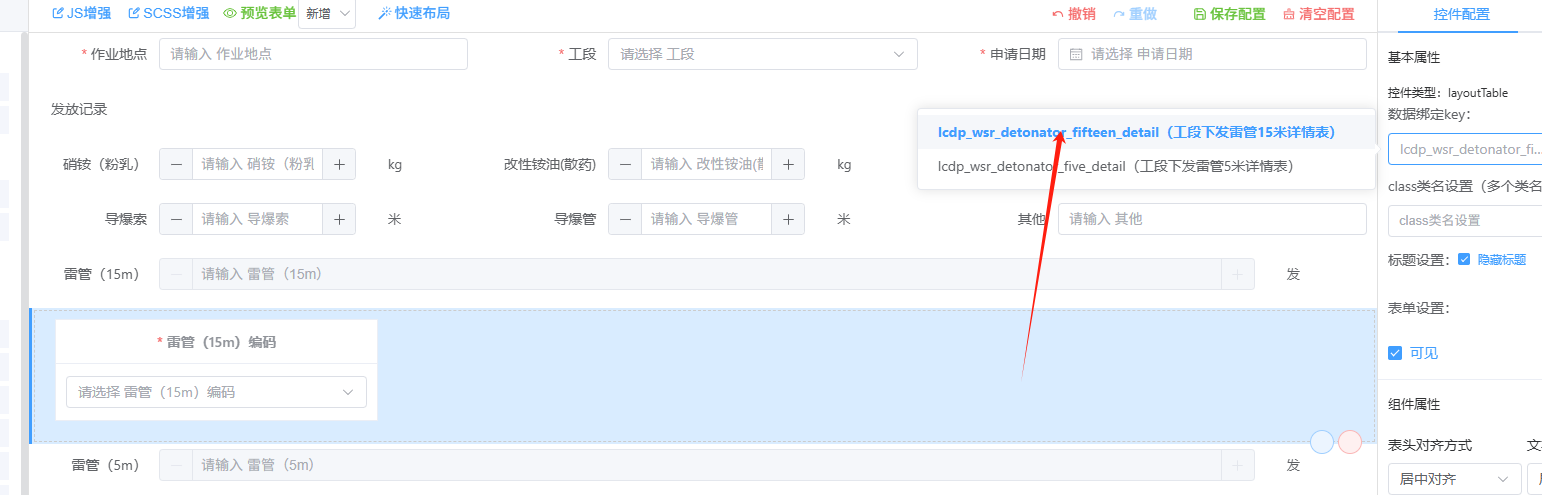The width and height of the screenshot is (1542, 495).
Task: Uncheck the 可见 checkbox
Action: click(1395, 353)
